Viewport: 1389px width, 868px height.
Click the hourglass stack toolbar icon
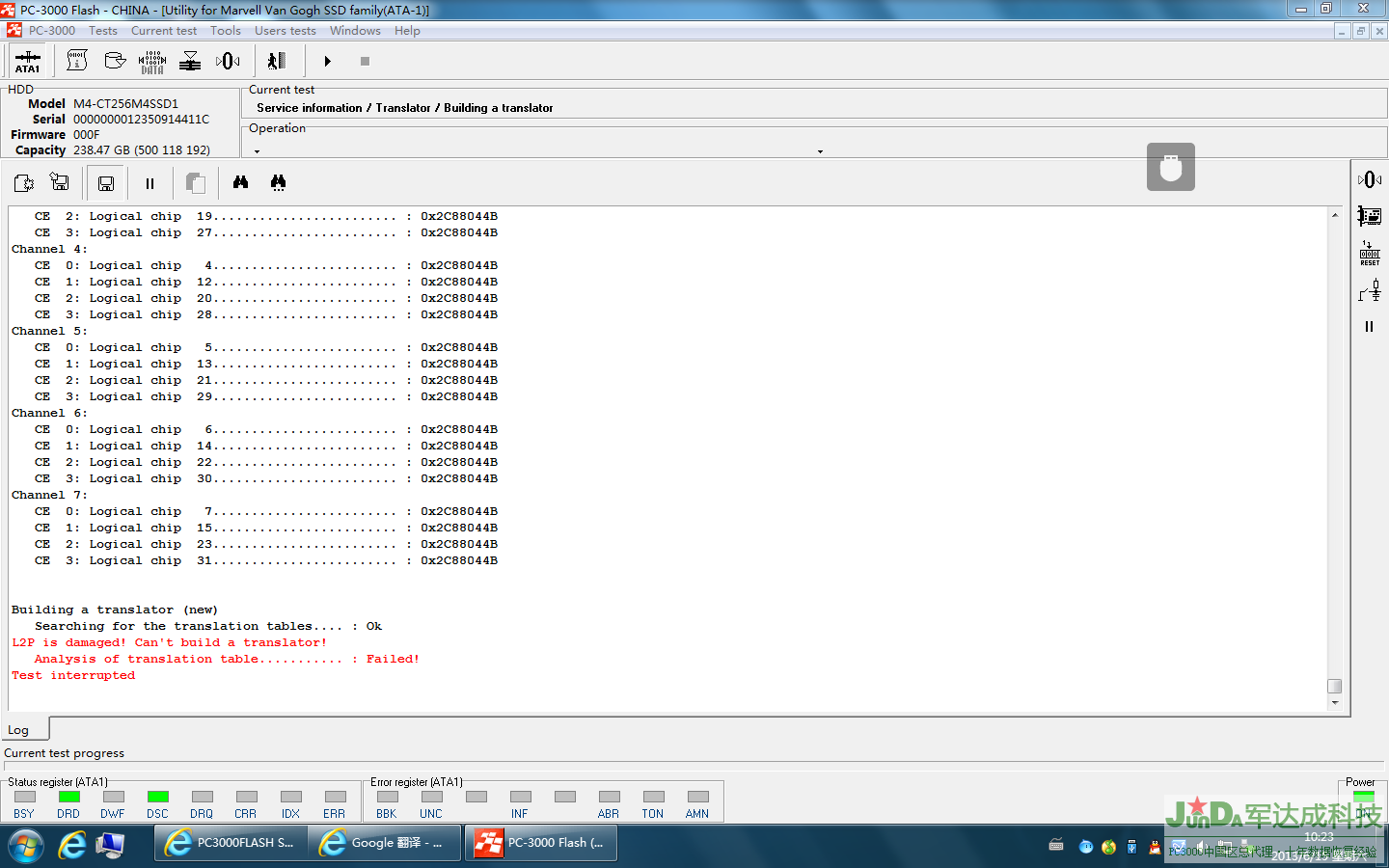(x=190, y=61)
